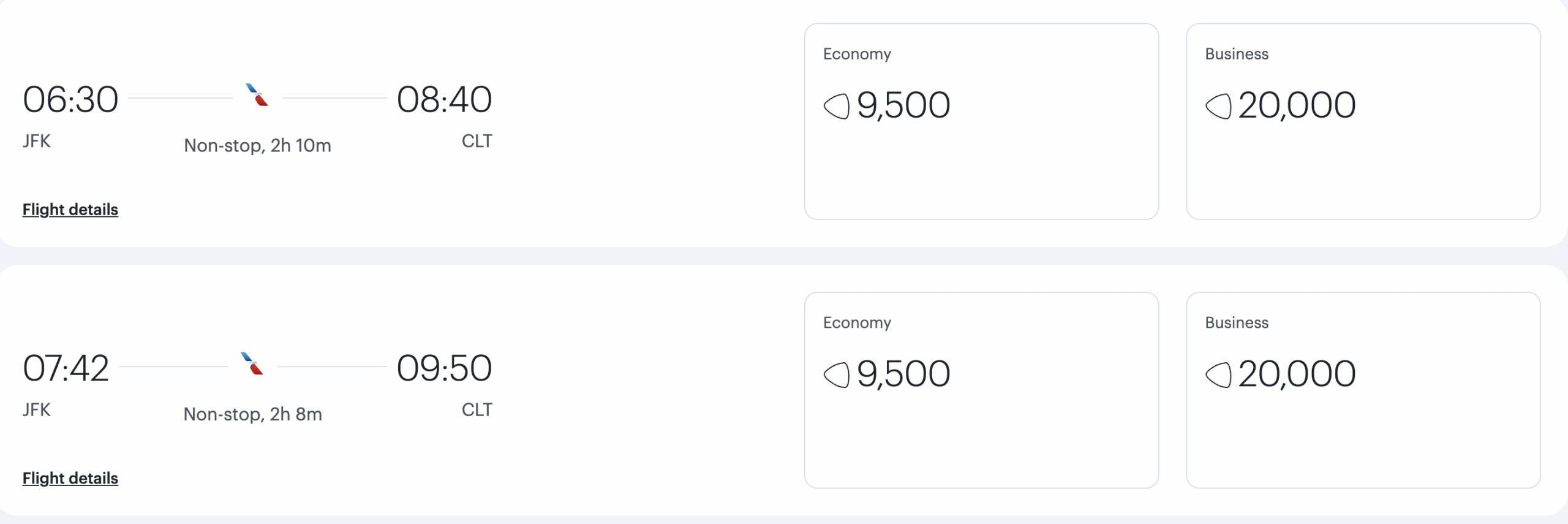Click the Economy label on the first flight card
1568x524 pixels.
click(x=858, y=54)
